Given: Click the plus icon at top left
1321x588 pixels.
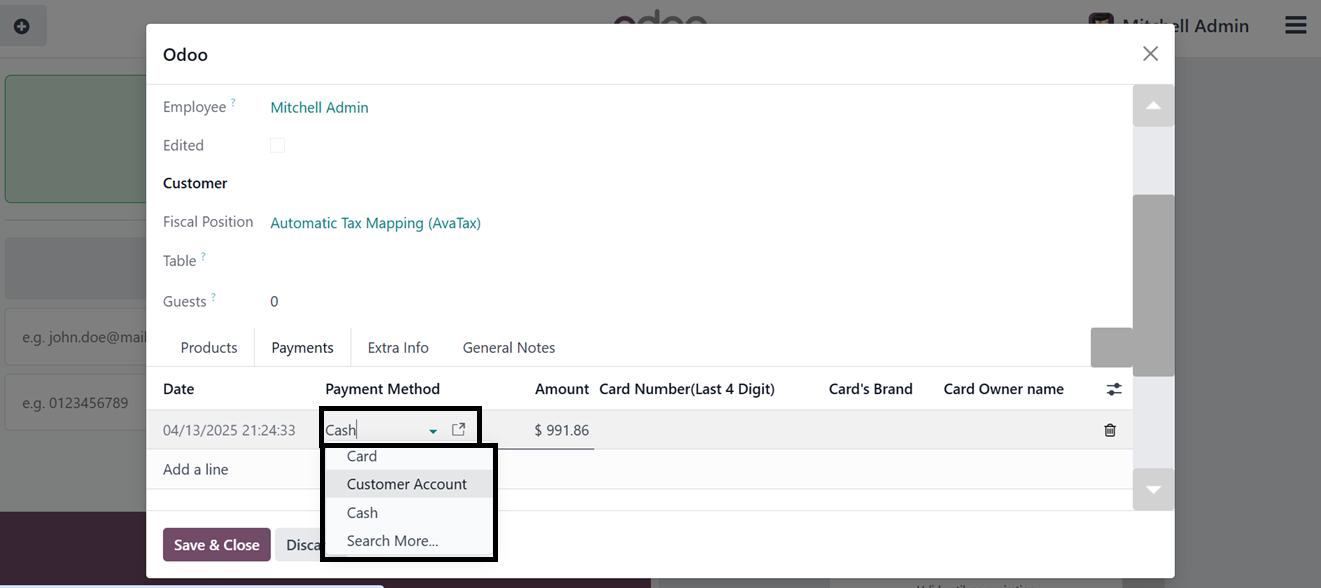Looking at the screenshot, I should pos(22,26).
